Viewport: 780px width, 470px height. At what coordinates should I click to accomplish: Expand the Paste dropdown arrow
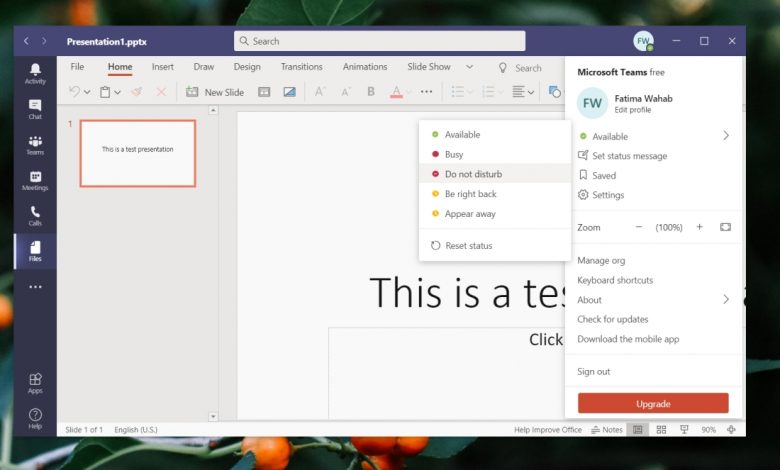tap(117, 92)
